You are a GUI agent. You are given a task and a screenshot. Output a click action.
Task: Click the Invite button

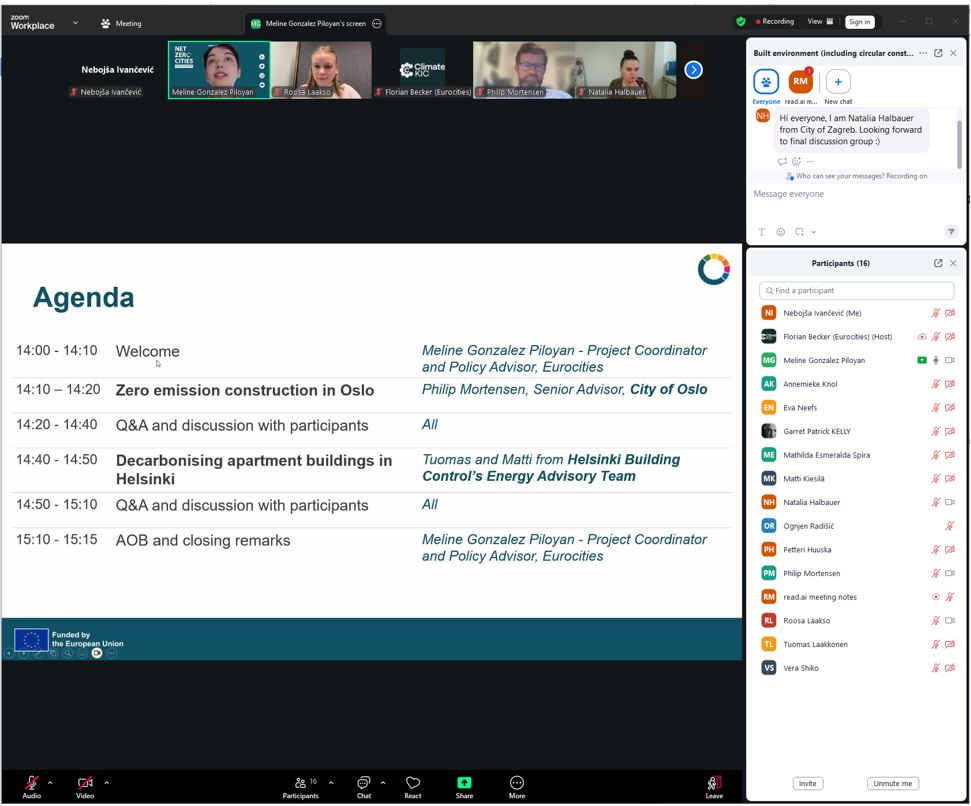point(808,784)
